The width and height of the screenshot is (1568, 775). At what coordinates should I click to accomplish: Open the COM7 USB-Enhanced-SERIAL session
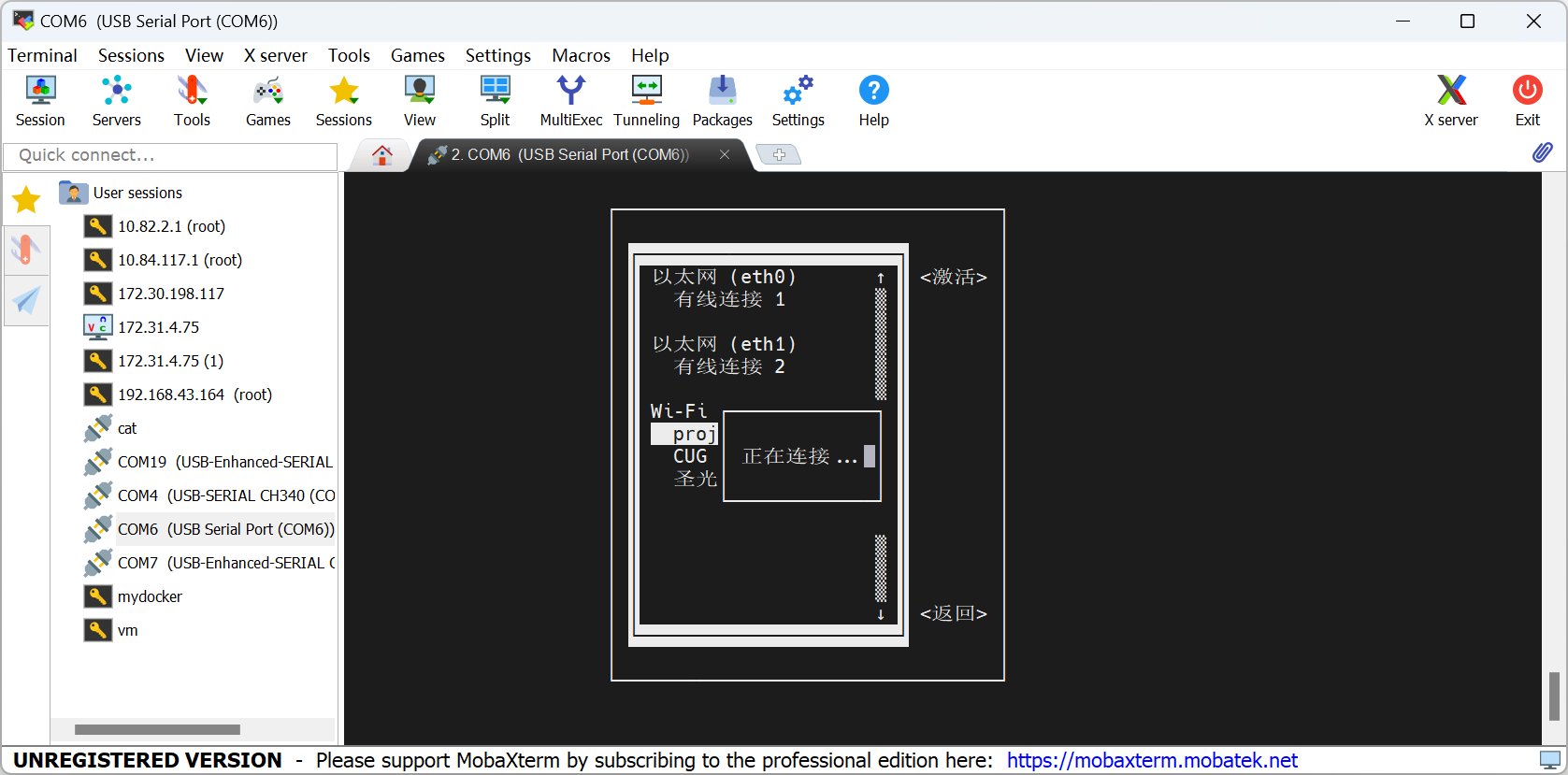point(209,563)
